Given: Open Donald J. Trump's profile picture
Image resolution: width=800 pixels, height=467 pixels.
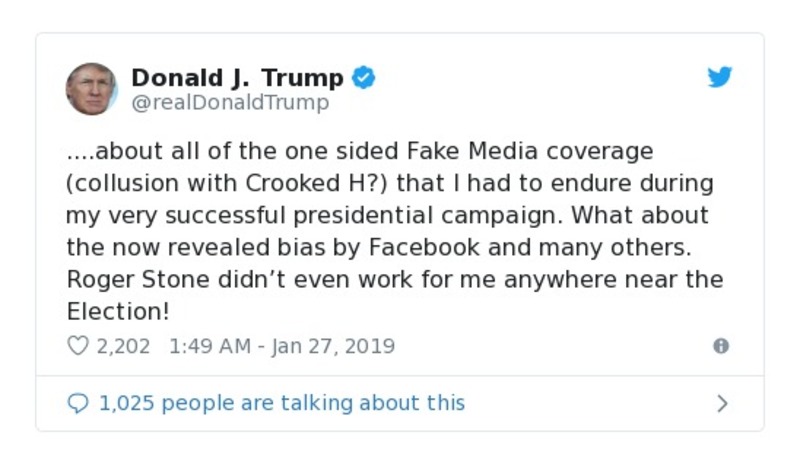Looking at the screenshot, I should (x=91, y=88).
